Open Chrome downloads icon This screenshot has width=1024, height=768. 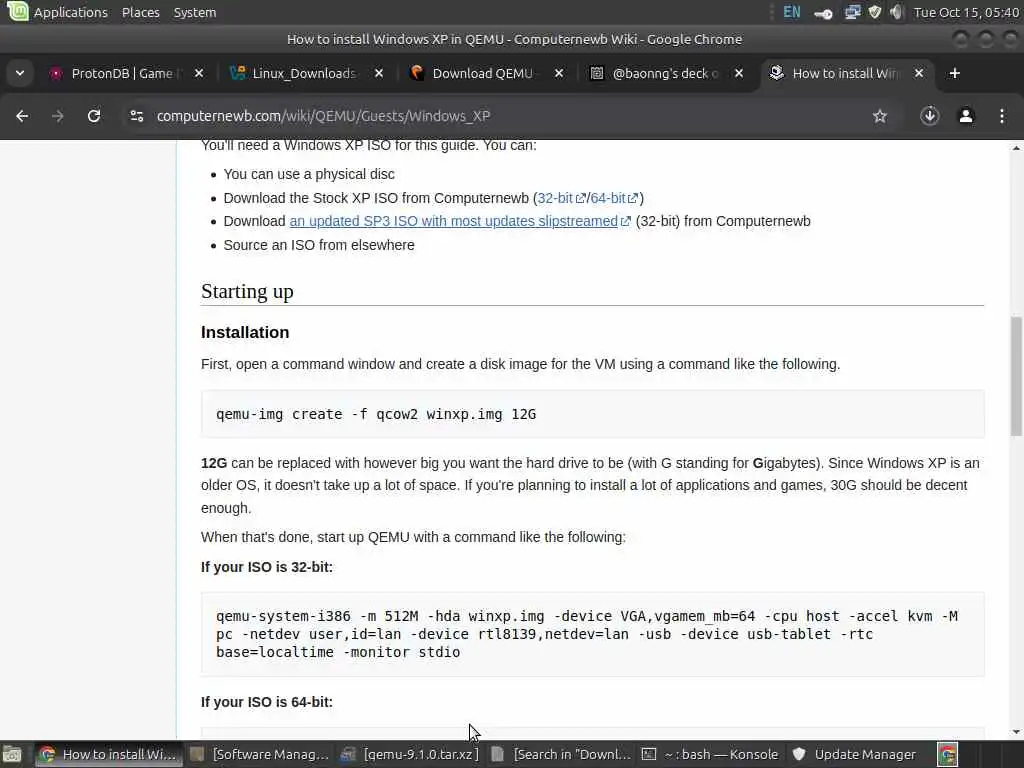(929, 116)
